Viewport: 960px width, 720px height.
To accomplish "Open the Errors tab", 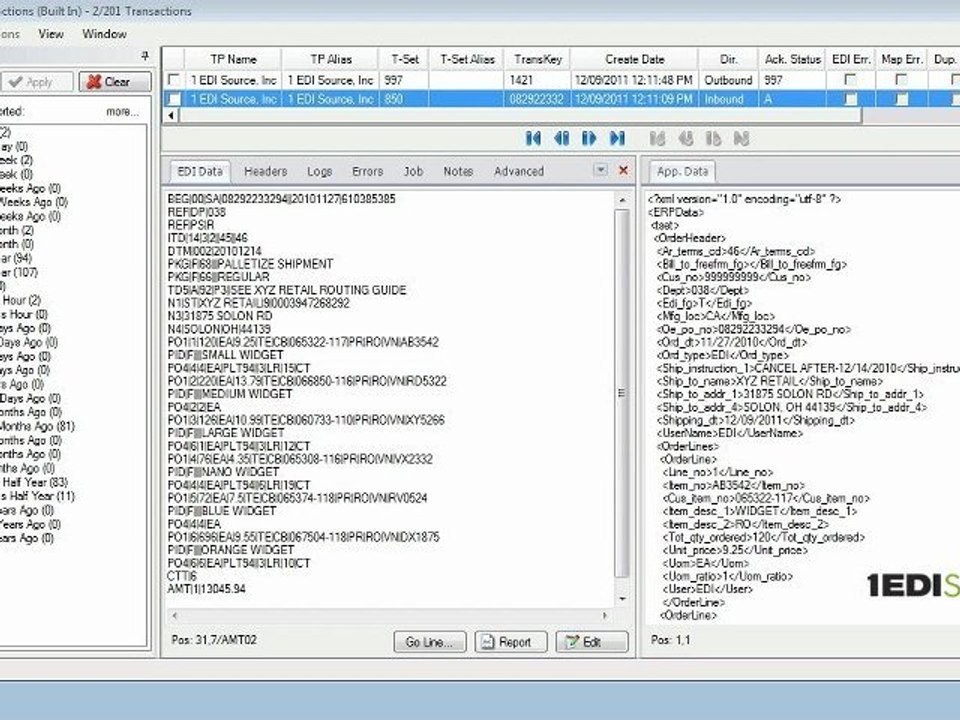I will pos(367,171).
